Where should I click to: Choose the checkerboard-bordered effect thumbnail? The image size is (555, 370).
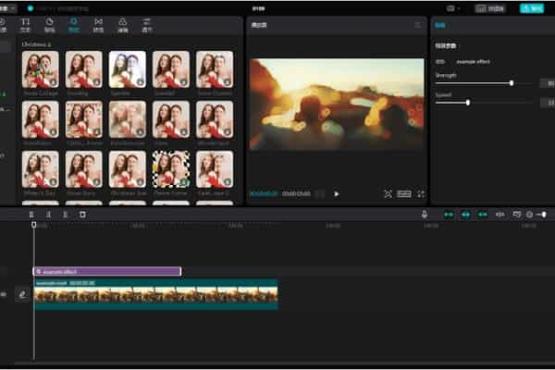coord(171,169)
